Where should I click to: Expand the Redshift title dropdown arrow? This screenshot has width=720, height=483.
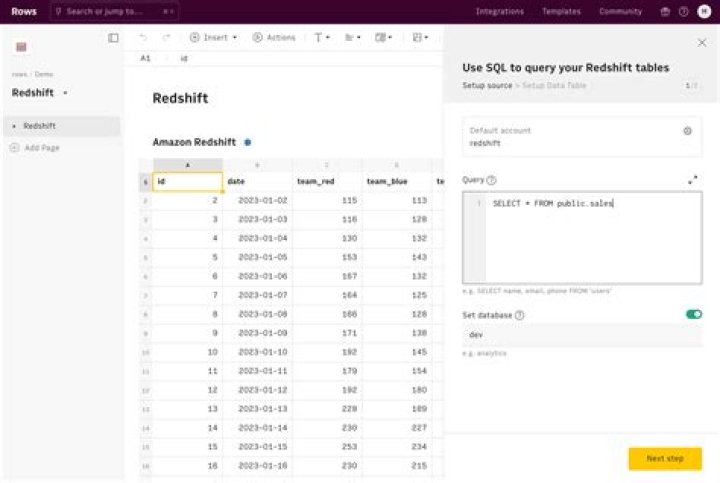[65, 93]
